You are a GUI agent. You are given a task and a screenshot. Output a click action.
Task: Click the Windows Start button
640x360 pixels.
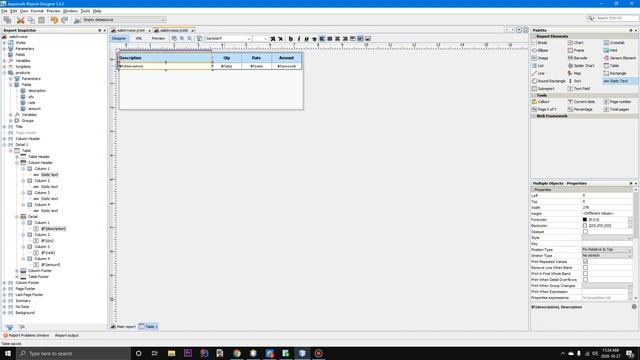(x=8, y=353)
